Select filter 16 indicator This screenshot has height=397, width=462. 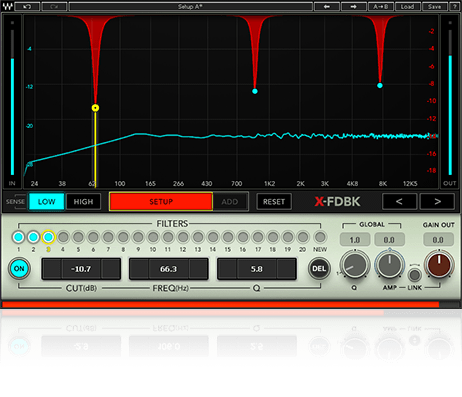point(243,237)
